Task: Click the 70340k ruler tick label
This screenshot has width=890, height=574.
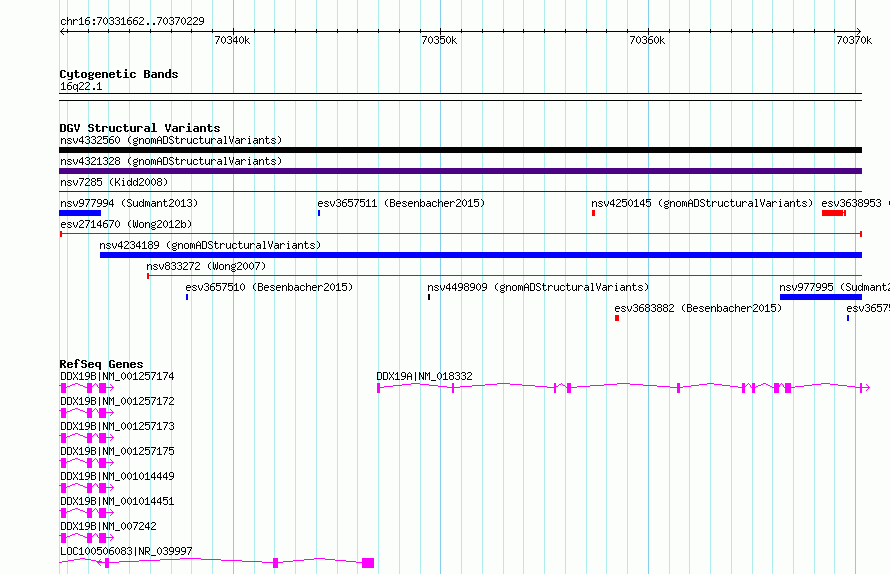Action: point(232,40)
